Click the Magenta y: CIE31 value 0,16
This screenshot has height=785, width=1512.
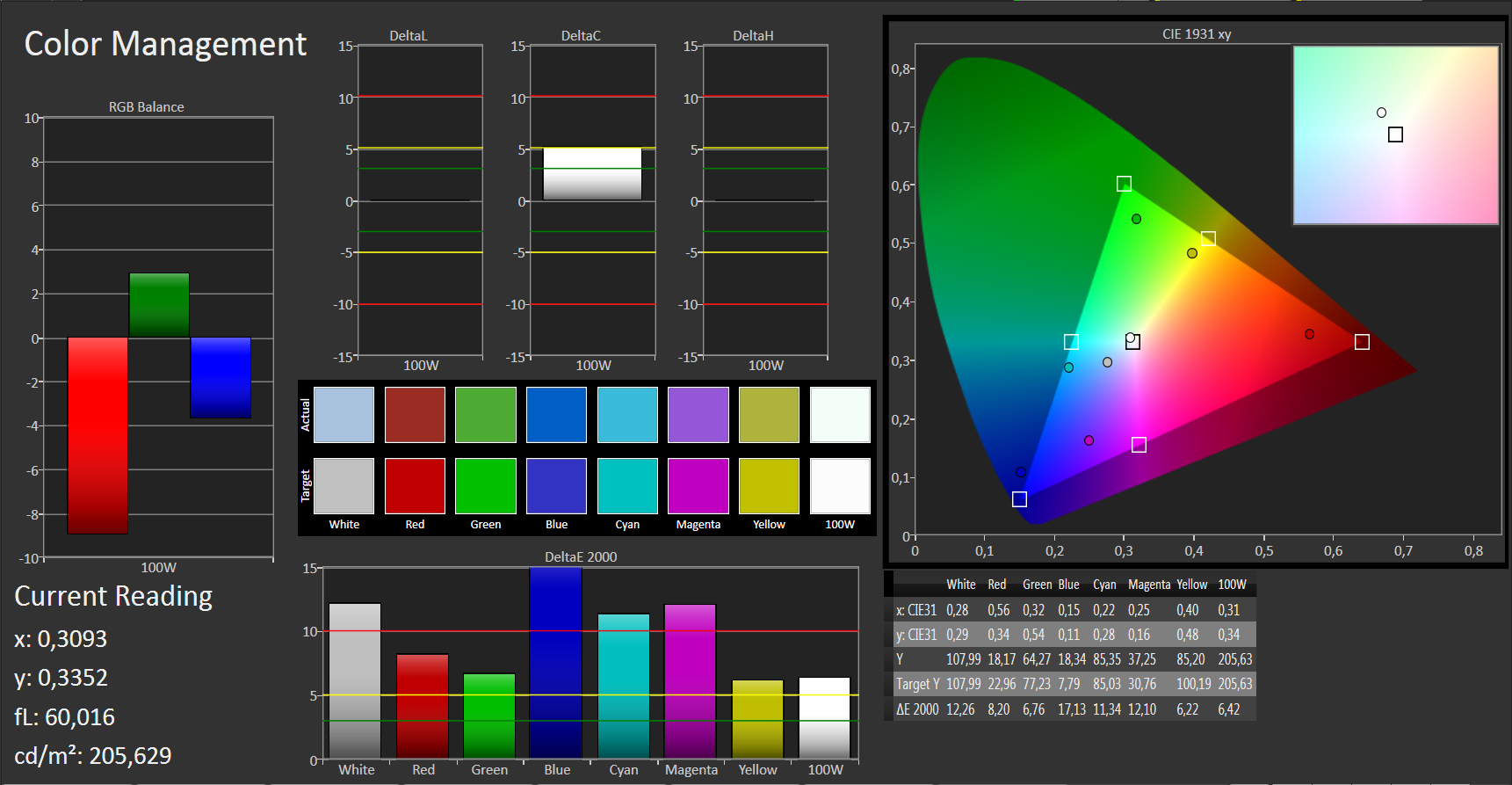tap(1139, 635)
